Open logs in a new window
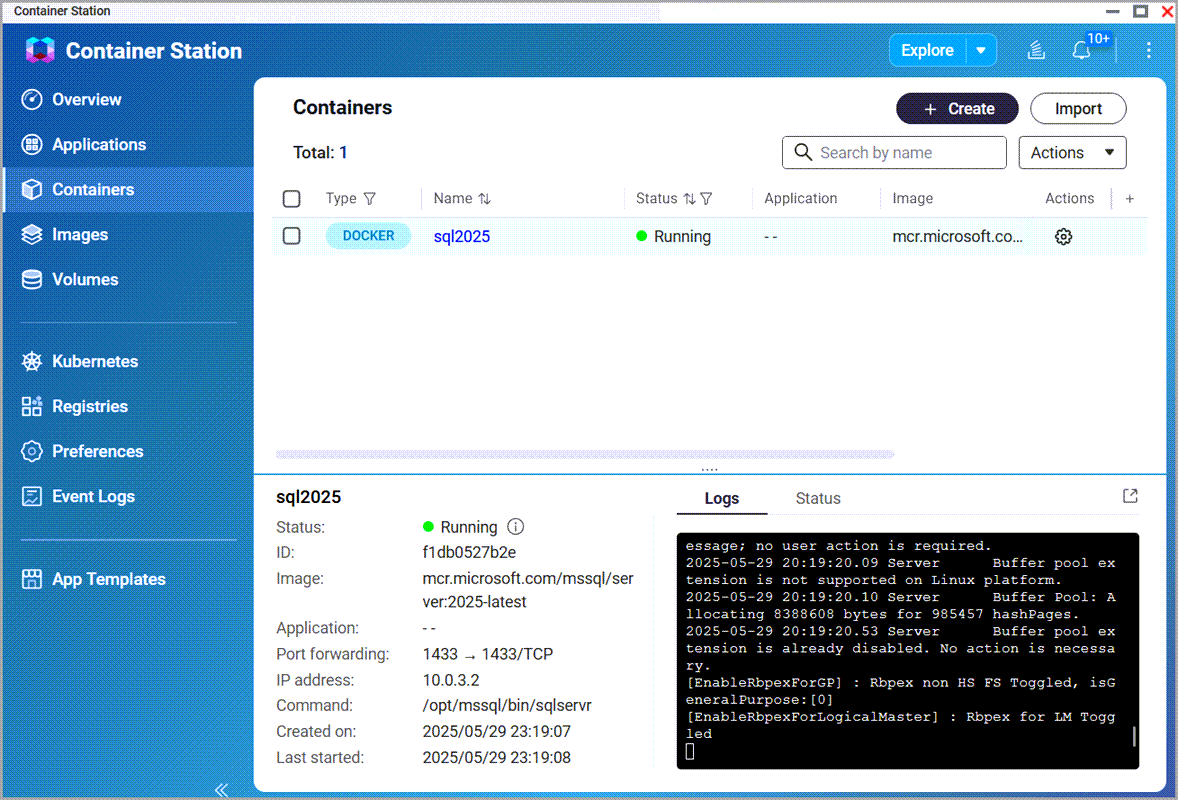The image size is (1178, 800). 1130,496
